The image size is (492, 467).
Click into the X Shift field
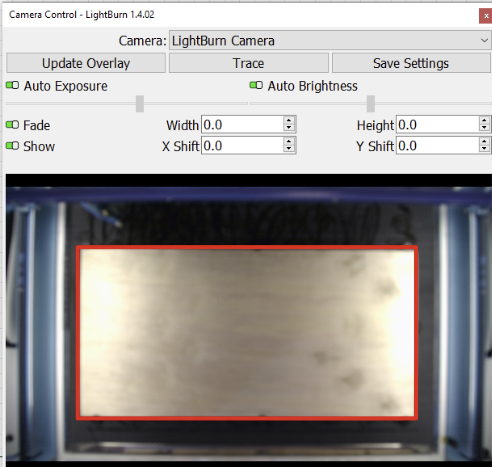(242, 146)
